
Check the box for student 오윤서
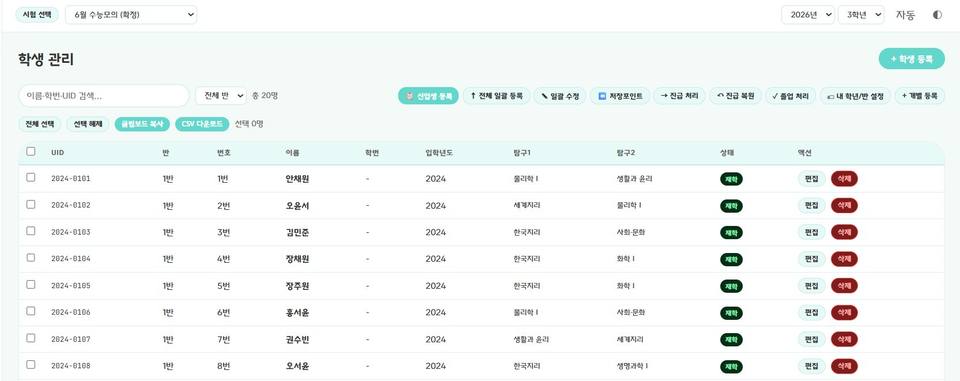click(31, 205)
